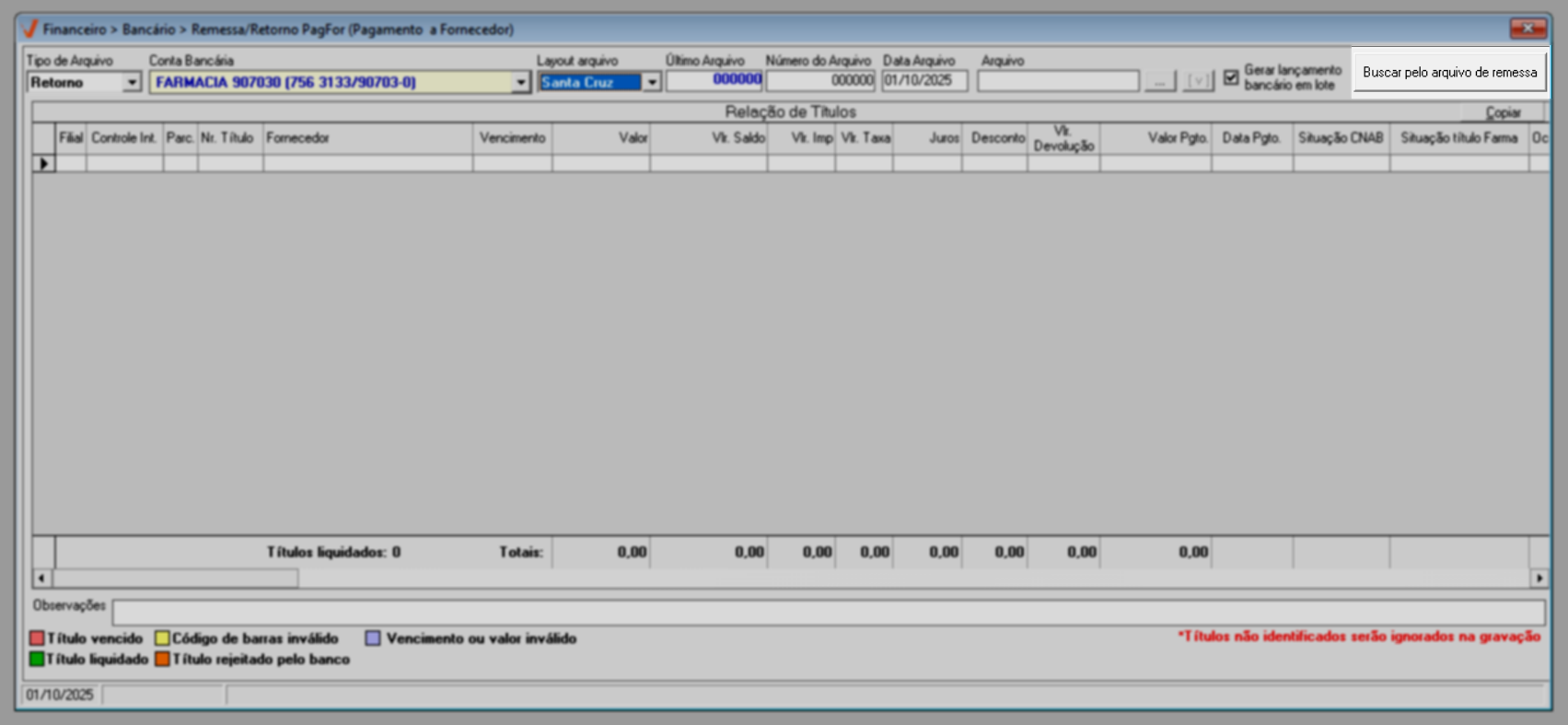Screen dimensions: 1568x725
Task: Open the Layout arquivo dropdown
Action: [x=651, y=82]
